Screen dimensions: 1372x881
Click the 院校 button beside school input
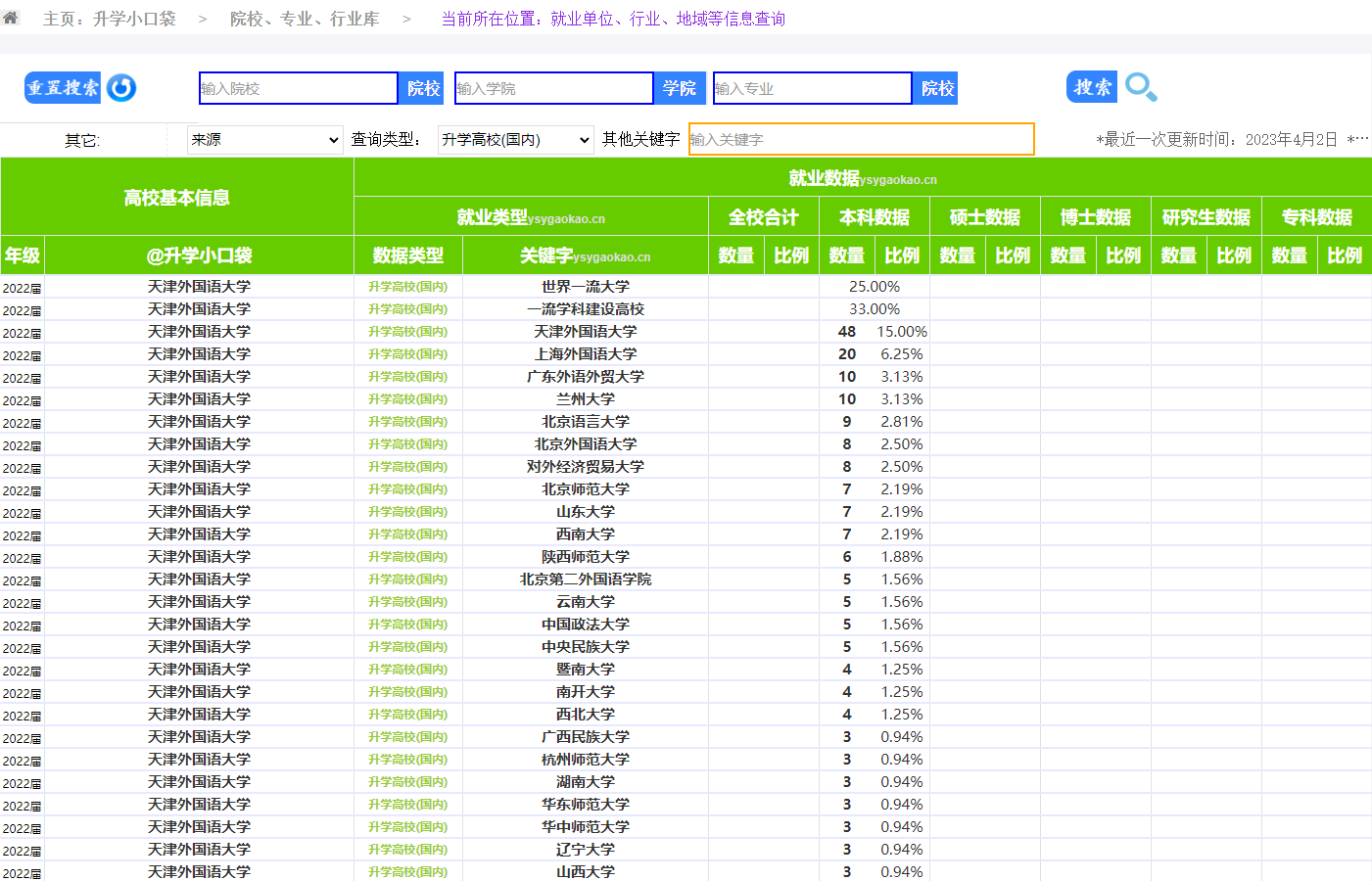[x=422, y=88]
